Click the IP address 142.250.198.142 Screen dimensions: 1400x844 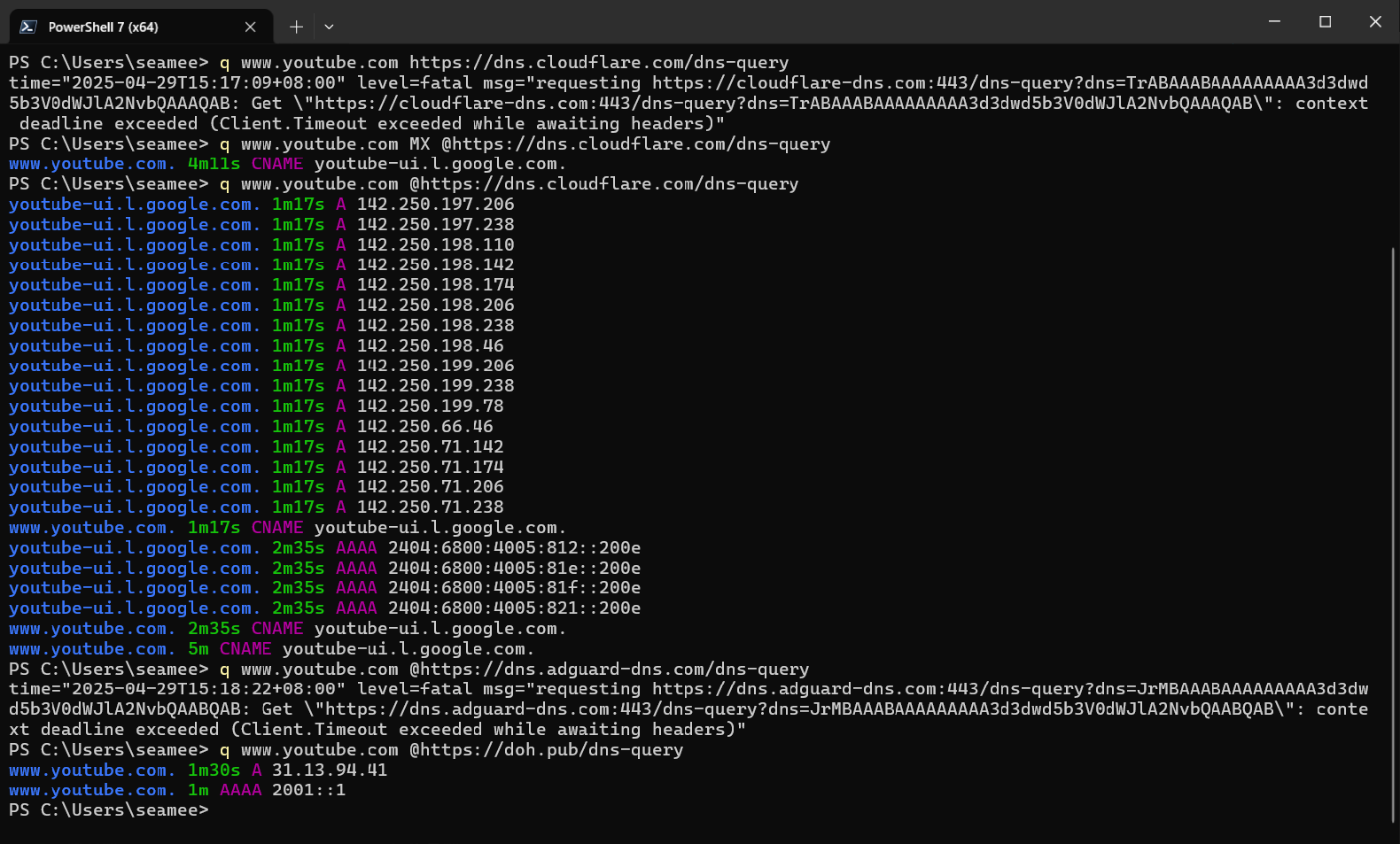(x=436, y=265)
